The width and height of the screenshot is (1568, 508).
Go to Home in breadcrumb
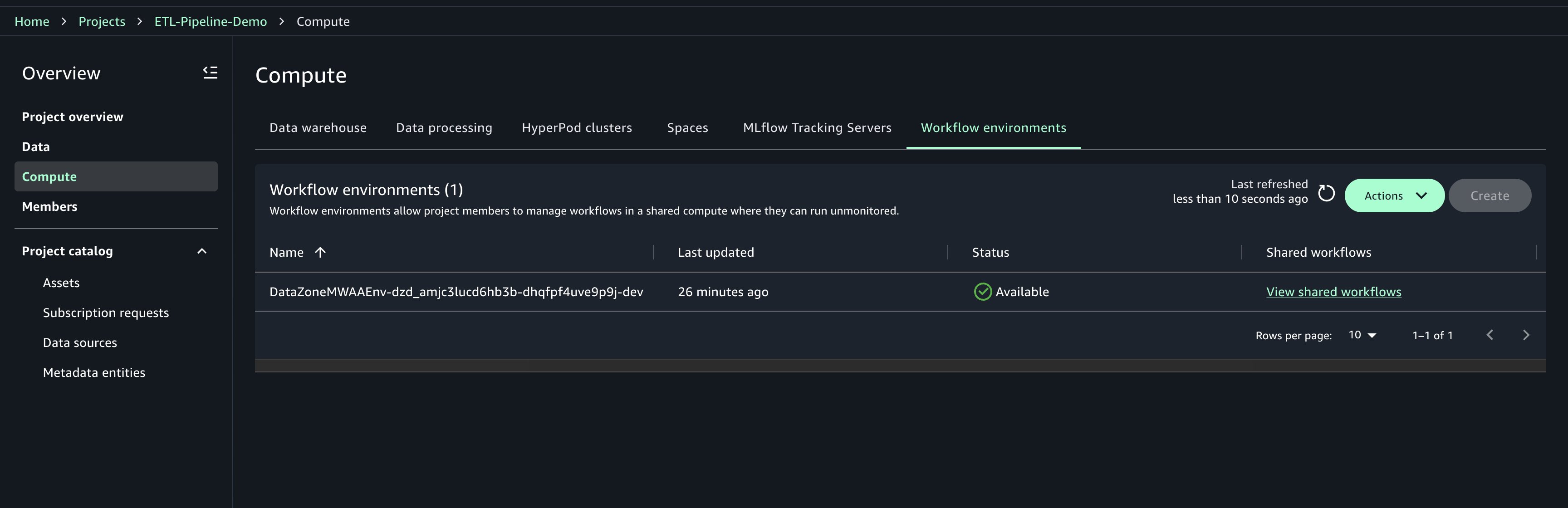click(32, 22)
